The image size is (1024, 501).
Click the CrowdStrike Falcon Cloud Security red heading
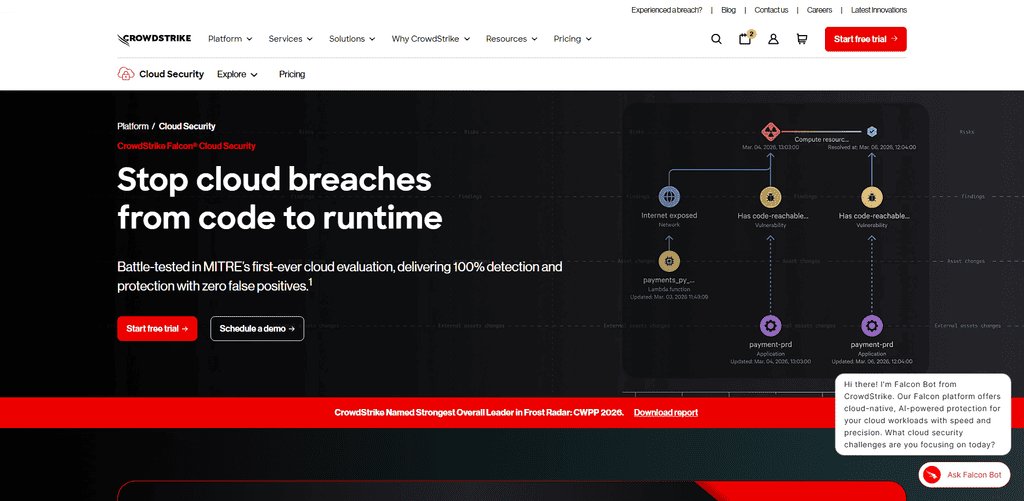186,146
